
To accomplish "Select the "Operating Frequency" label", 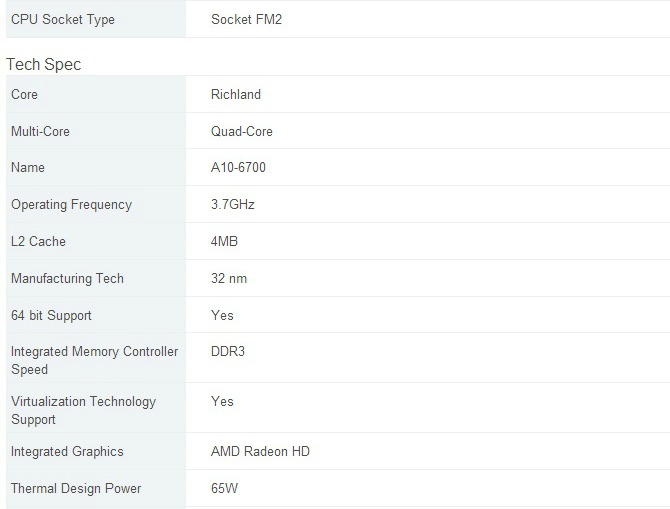I will click(x=71, y=205).
